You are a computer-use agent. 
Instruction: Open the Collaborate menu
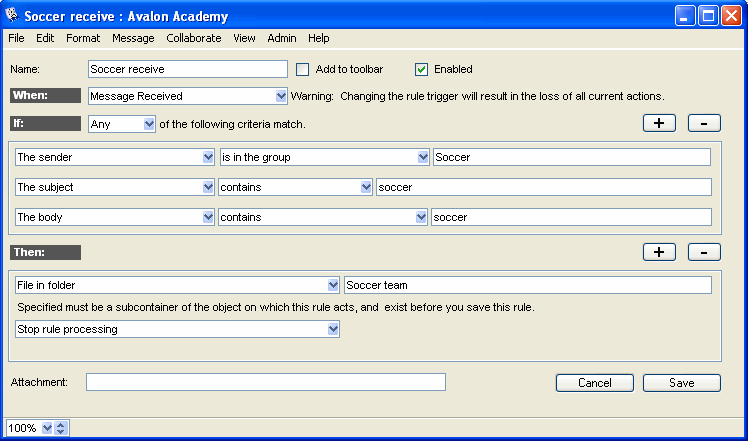(x=194, y=38)
